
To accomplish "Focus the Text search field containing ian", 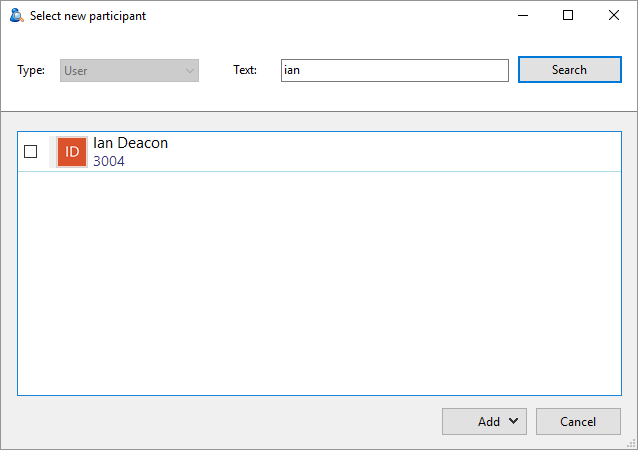I will point(395,70).
